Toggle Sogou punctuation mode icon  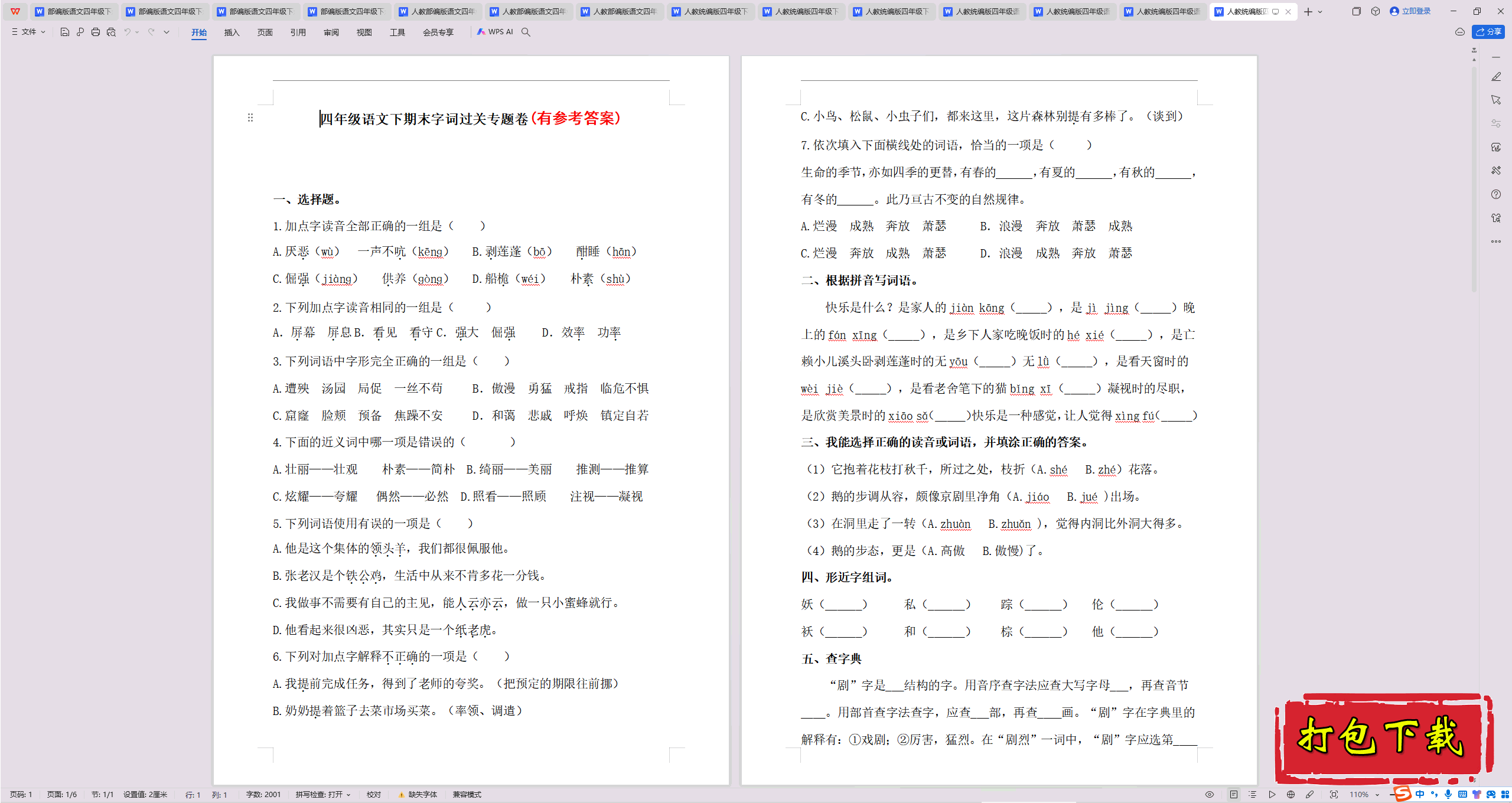point(1434,794)
